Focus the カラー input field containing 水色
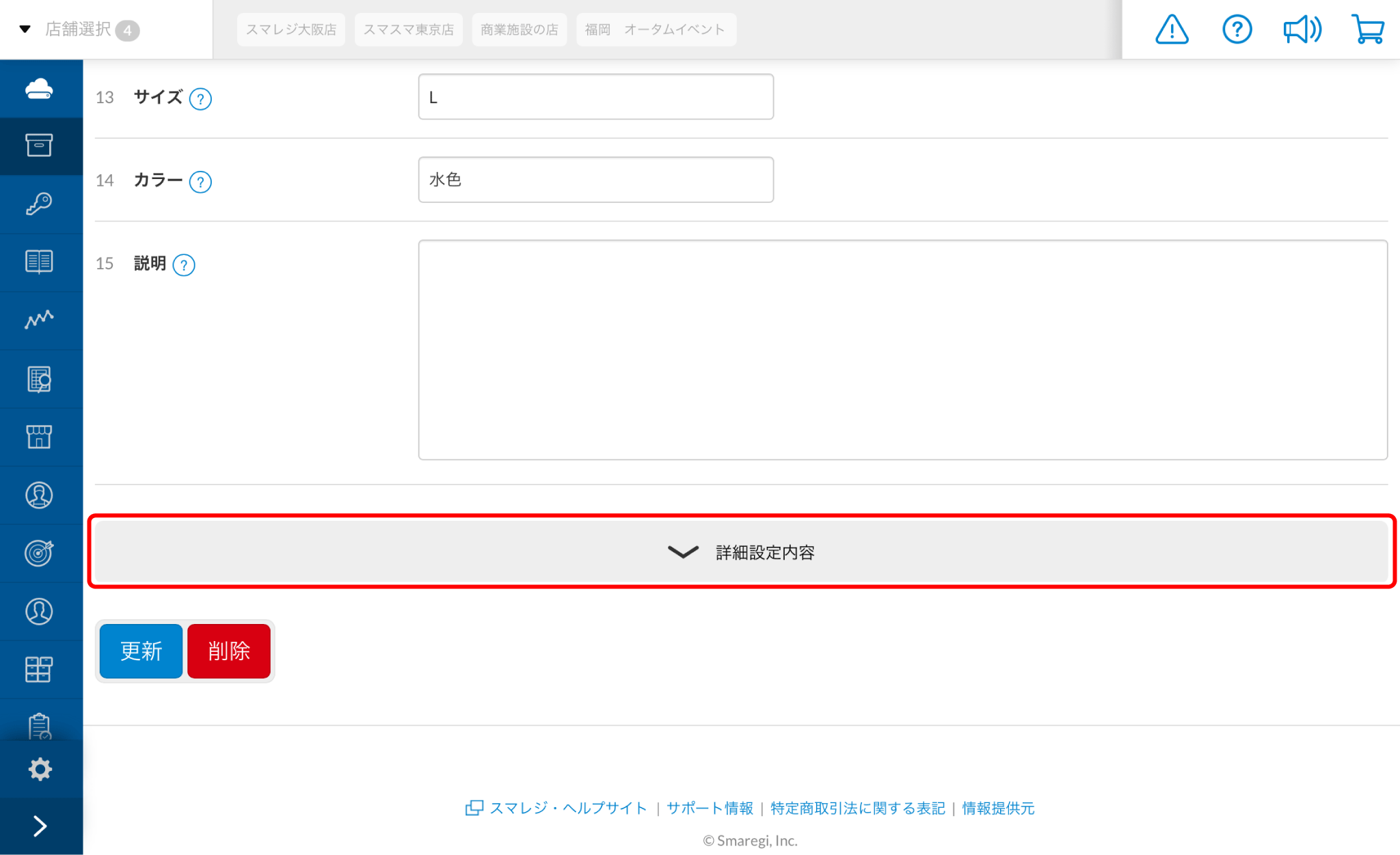Screen dimensions: 1400x855 pyautogui.click(x=596, y=180)
